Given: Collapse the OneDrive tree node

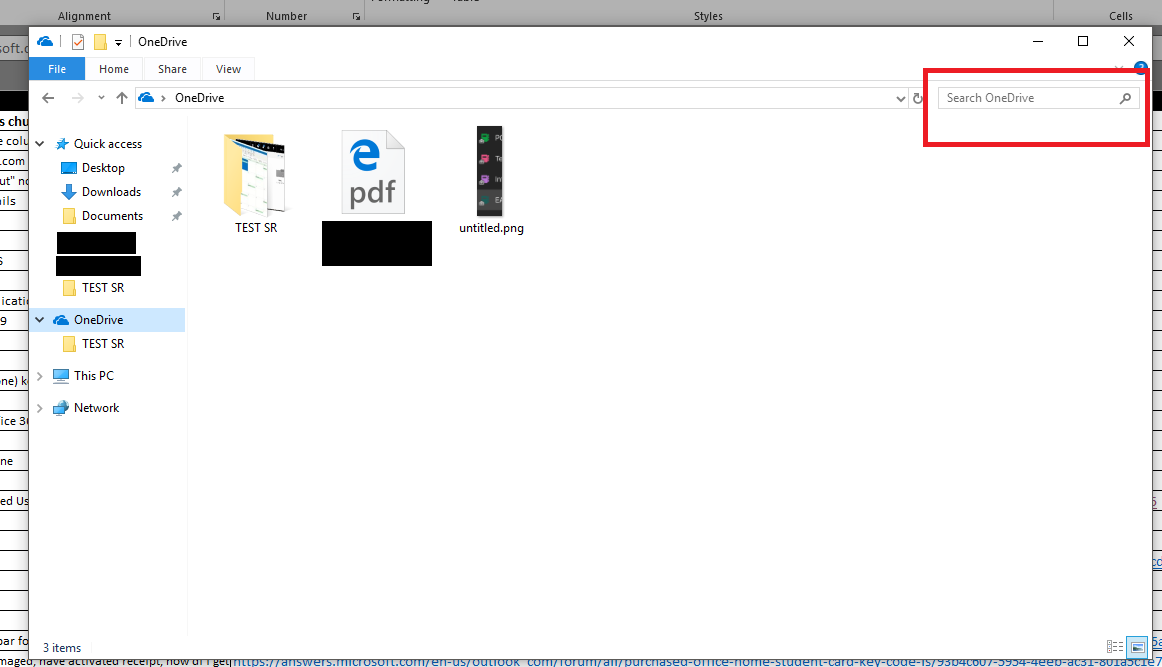Looking at the screenshot, I should [40, 320].
